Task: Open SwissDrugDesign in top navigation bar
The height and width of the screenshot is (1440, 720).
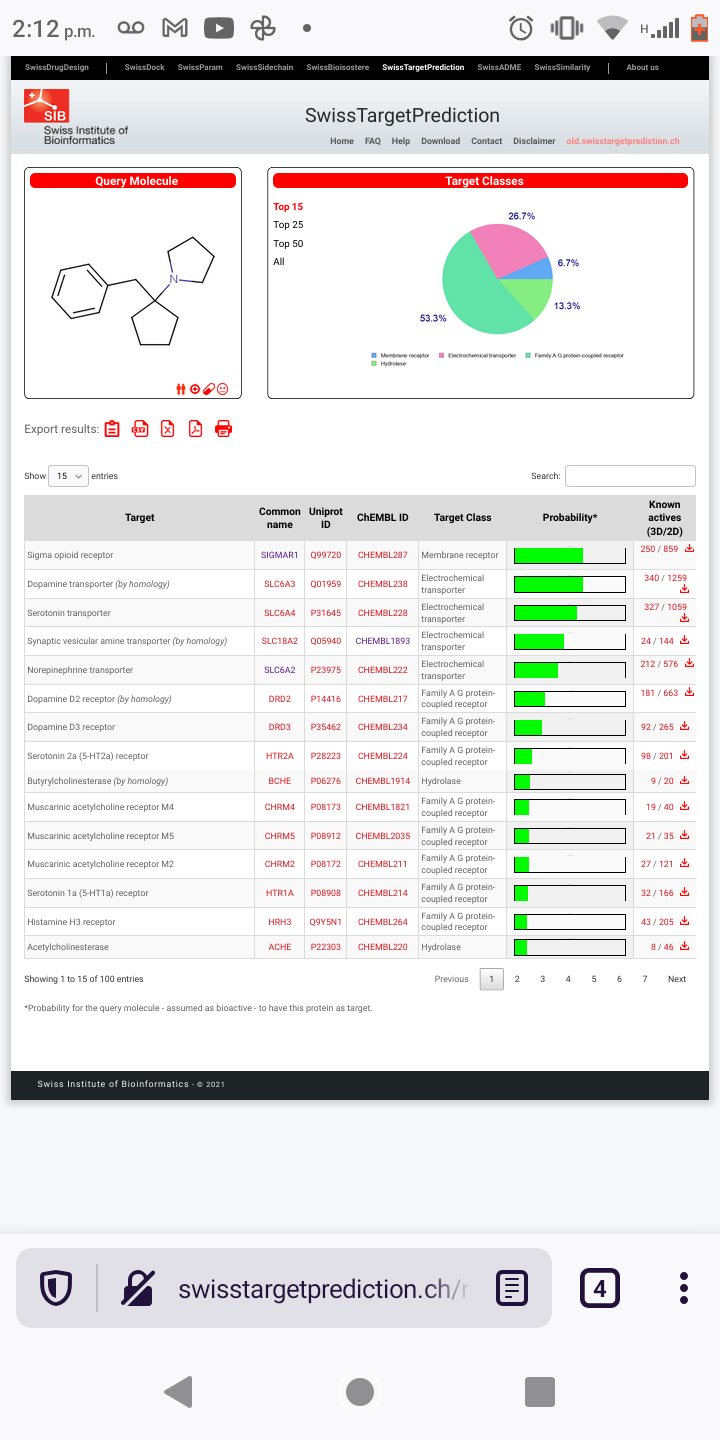Action: tap(57, 67)
